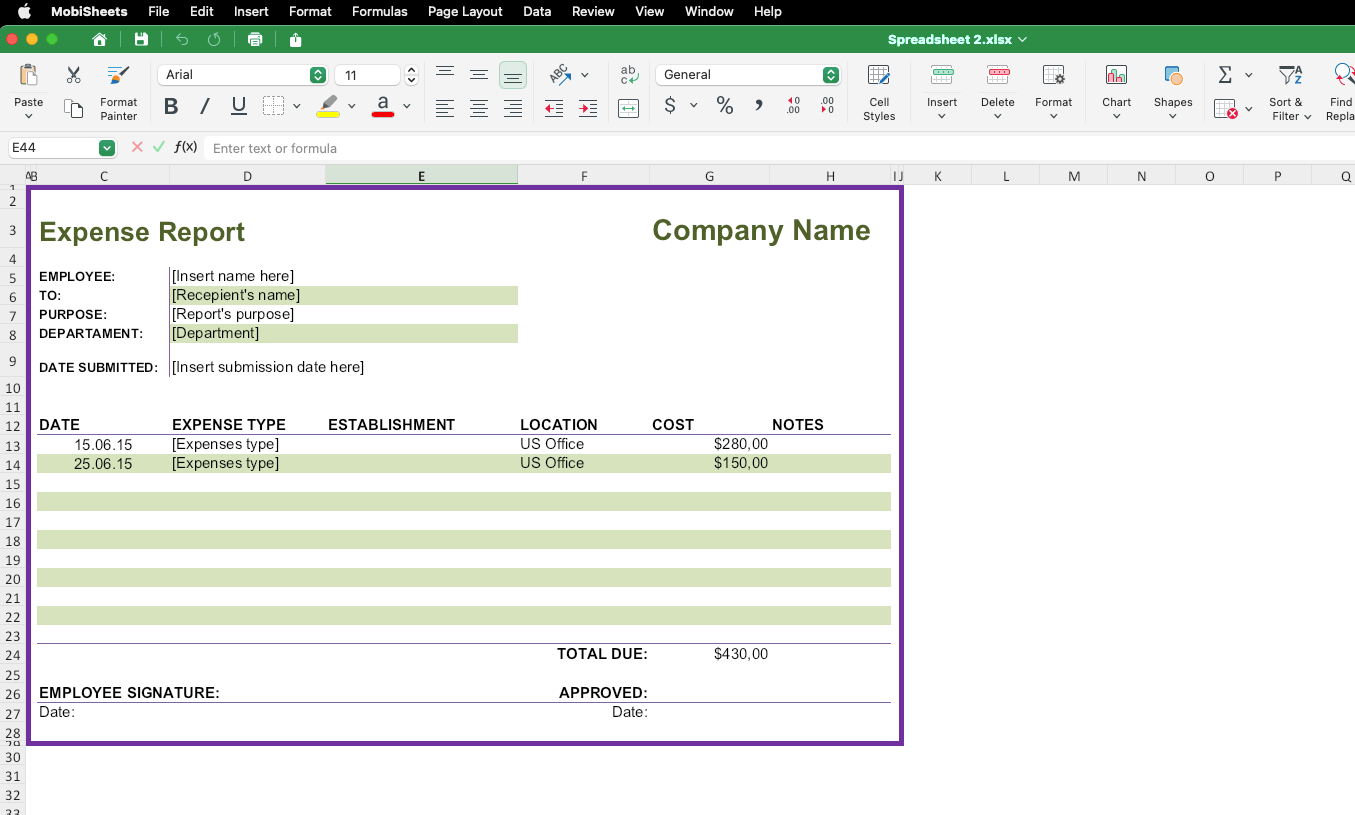The height and width of the screenshot is (815, 1355).
Task: Cut selection with the scissors icon
Action: (x=73, y=75)
